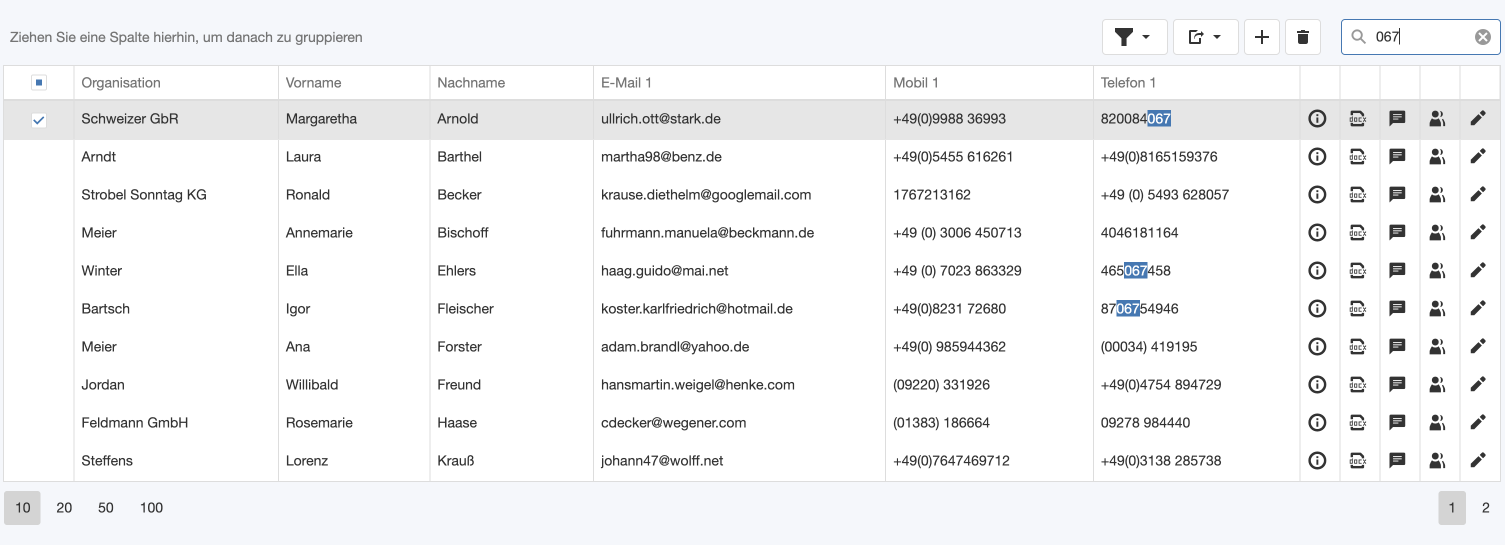The height and width of the screenshot is (545, 1505).
Task: Click the info icon for Margaretha Arnold
Action: point(1317,119)
